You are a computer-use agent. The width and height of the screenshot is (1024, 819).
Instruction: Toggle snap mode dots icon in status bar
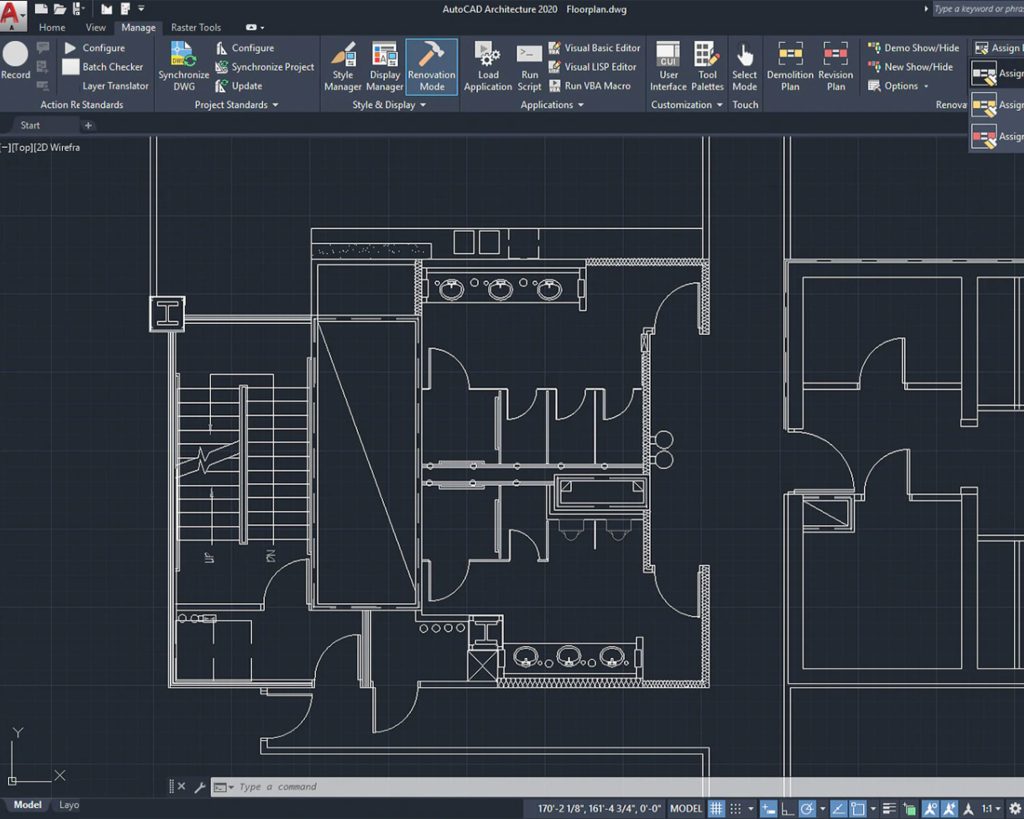point(735,809)
